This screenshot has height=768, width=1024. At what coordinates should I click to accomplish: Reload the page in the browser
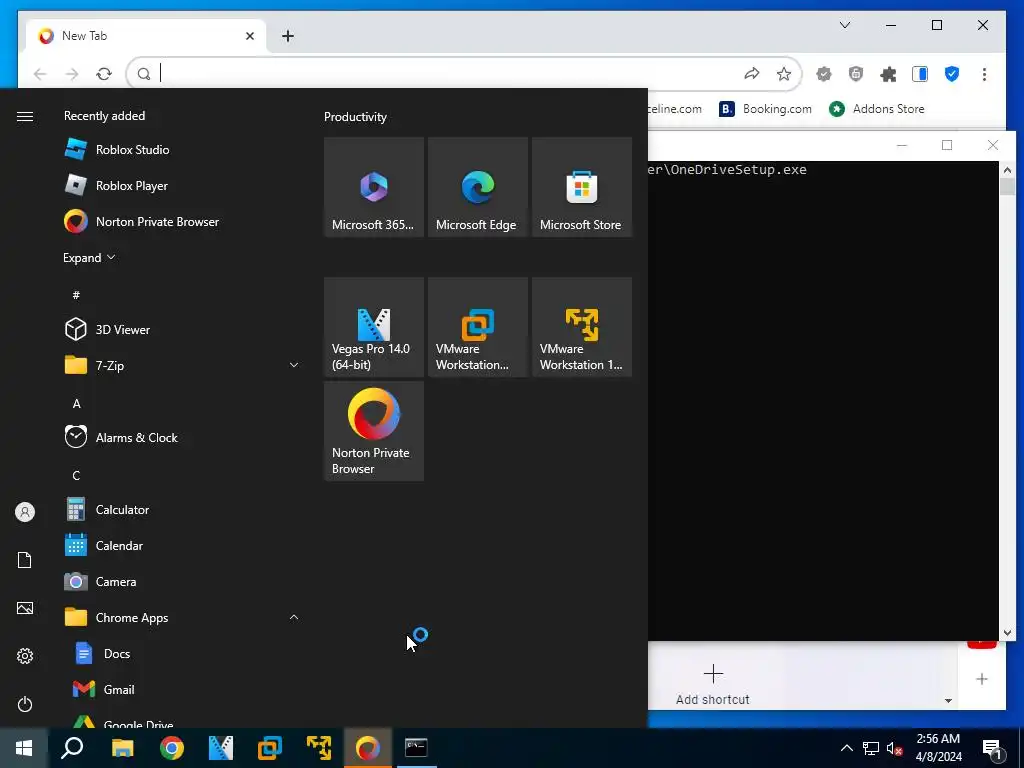click(x=104, y=74)
